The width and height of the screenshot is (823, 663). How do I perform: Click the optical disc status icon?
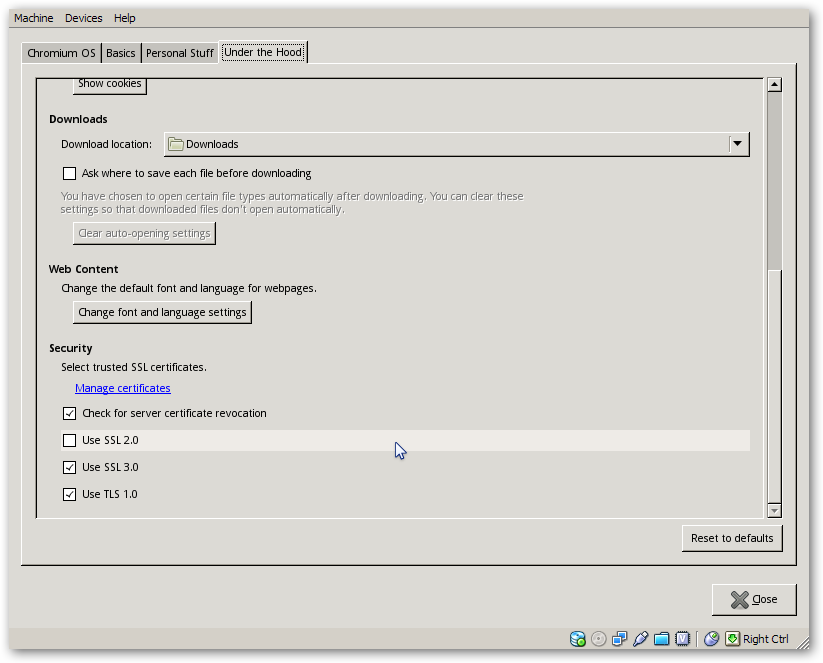pos(598,639)
